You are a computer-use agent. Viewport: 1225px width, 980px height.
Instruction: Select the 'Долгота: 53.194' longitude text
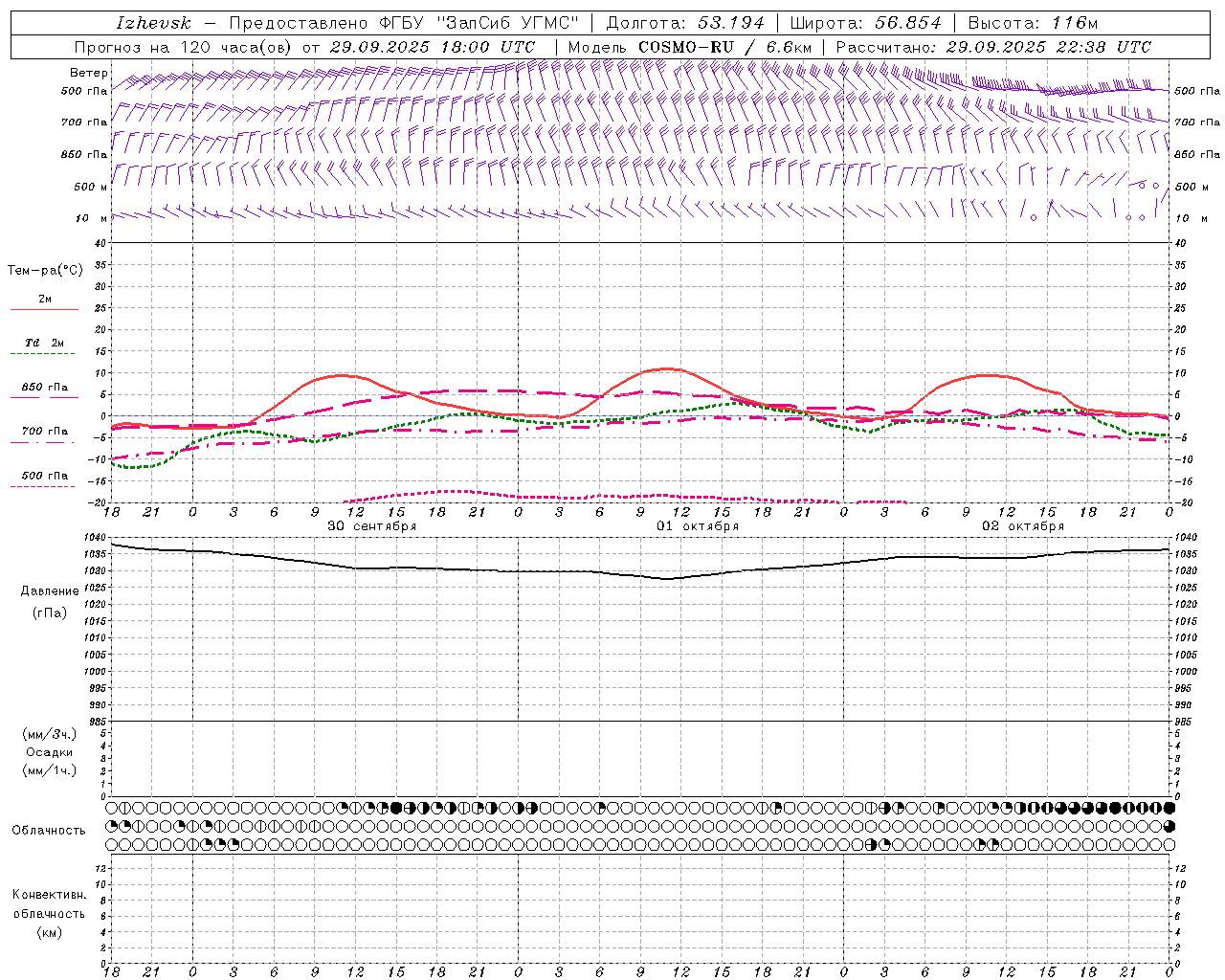pos(684,23)
